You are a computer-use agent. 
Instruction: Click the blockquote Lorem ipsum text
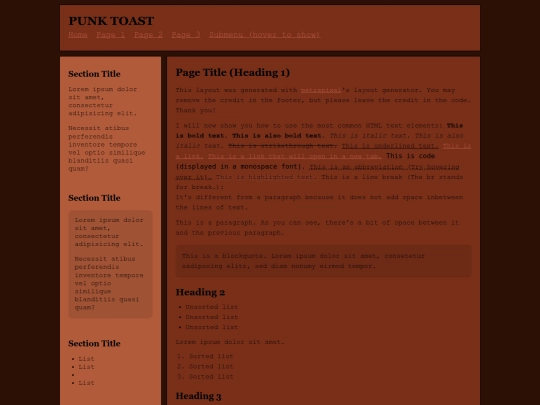[303, 261]
